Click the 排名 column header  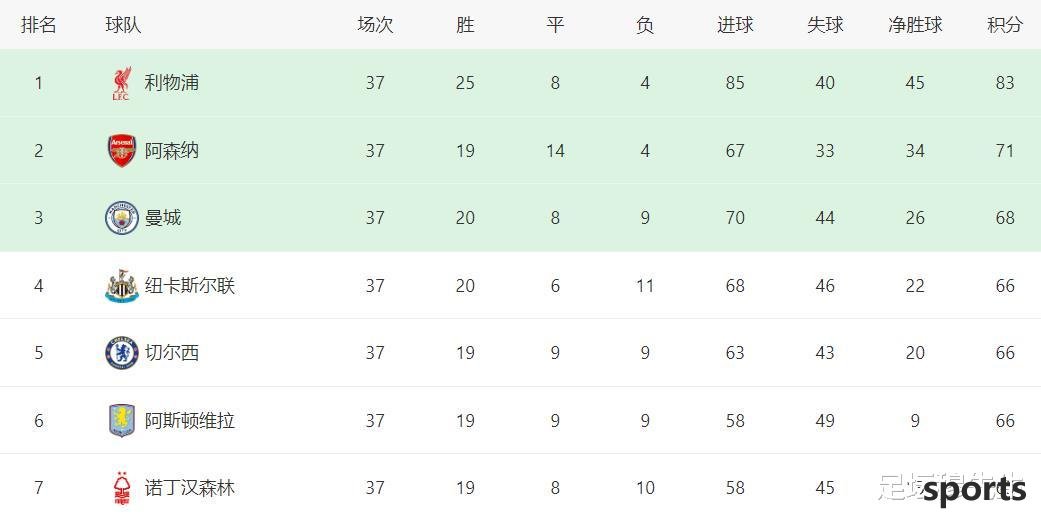pyautogui.click(x=39, y=25)
